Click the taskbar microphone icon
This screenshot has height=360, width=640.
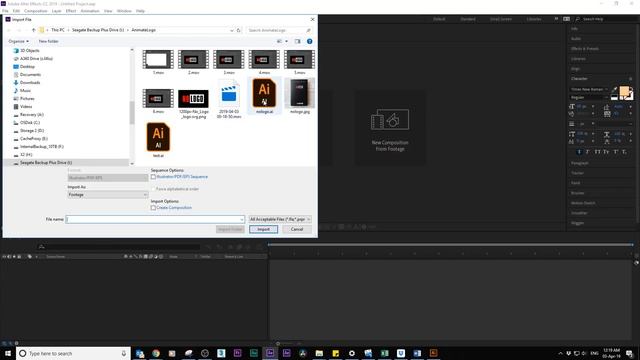pos(124,353)
